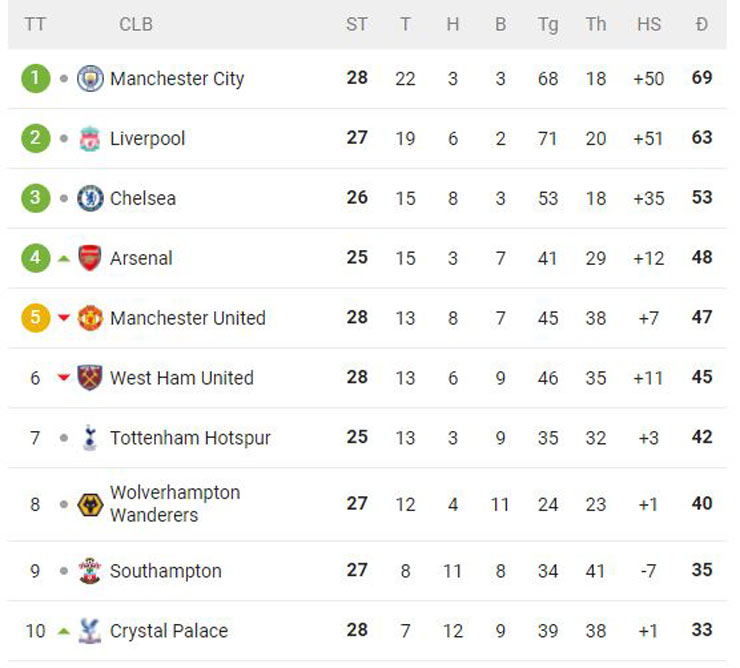Click the green position 1 badge

click(35, 78)
